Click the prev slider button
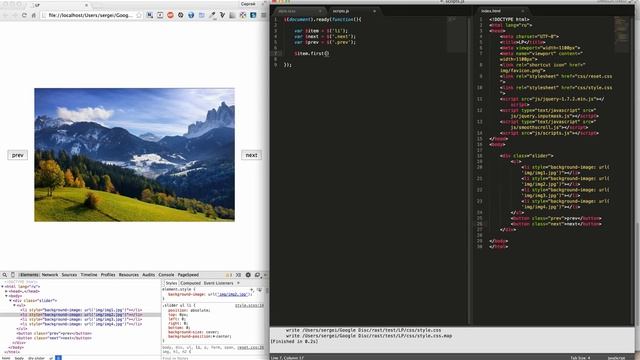 click(18, 155)
